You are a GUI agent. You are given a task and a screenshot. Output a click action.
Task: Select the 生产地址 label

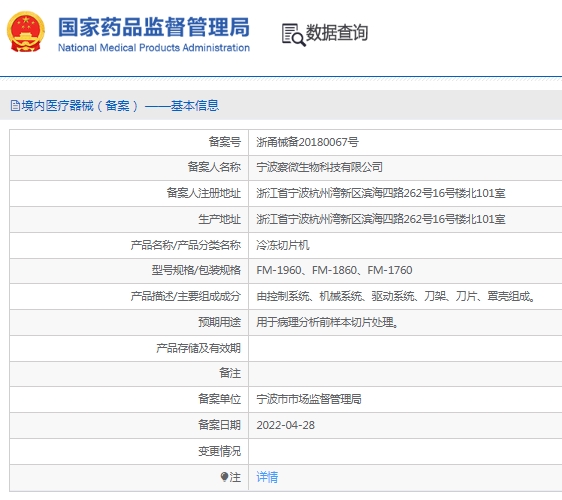(219, 219)
